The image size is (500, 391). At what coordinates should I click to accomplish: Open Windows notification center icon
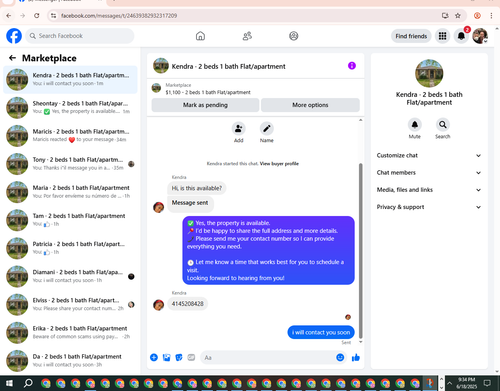pos(487,383)
